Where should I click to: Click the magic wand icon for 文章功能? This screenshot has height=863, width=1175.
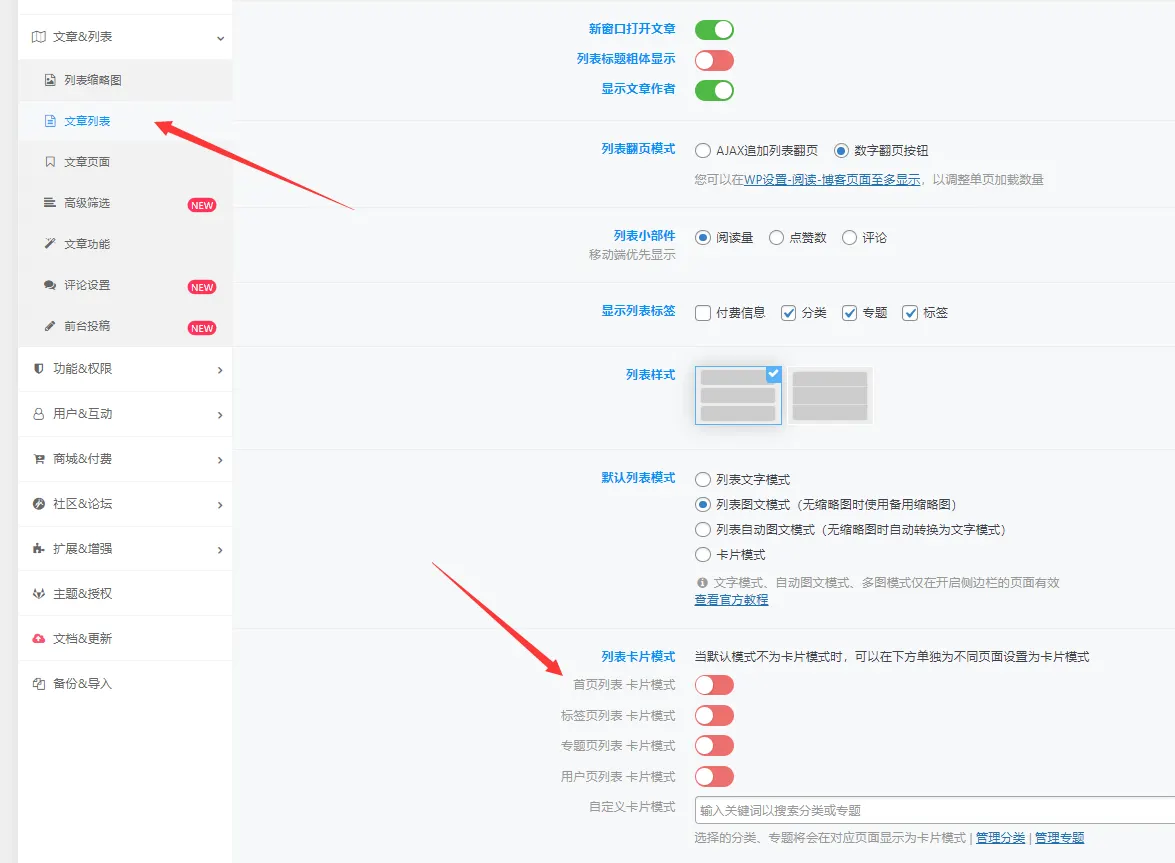(50, 243)
